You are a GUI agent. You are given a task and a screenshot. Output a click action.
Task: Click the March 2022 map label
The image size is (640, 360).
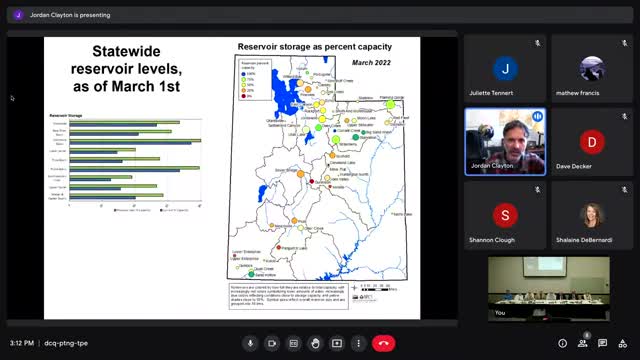371,62
